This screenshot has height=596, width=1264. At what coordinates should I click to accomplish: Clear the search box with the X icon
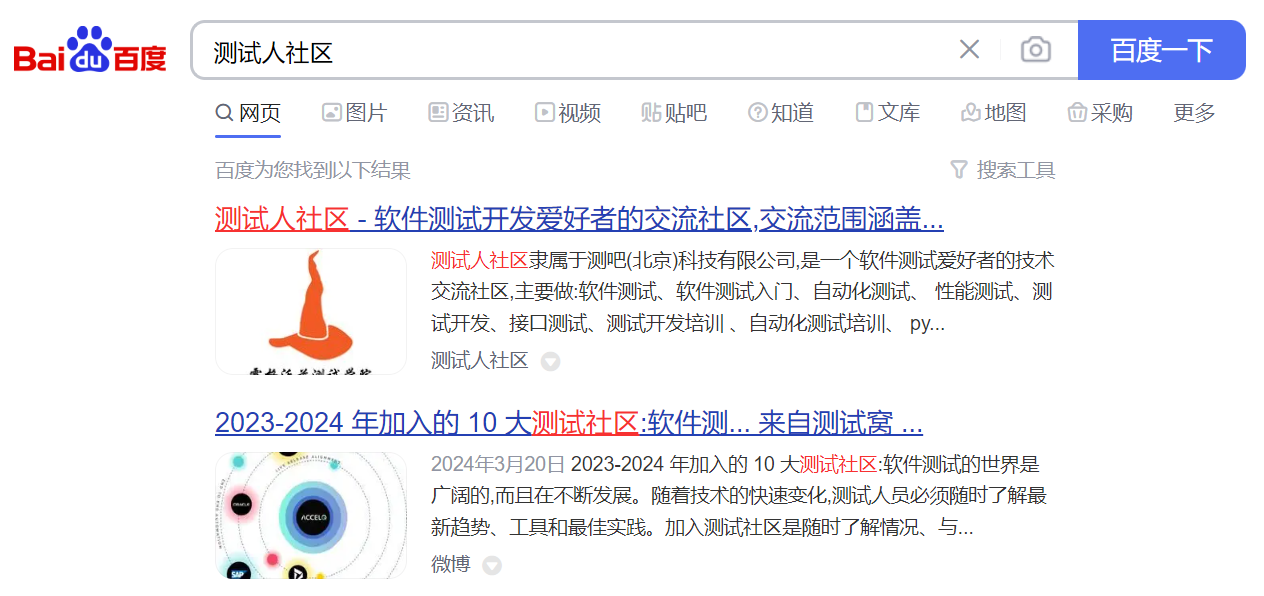(x=969, y=50)
